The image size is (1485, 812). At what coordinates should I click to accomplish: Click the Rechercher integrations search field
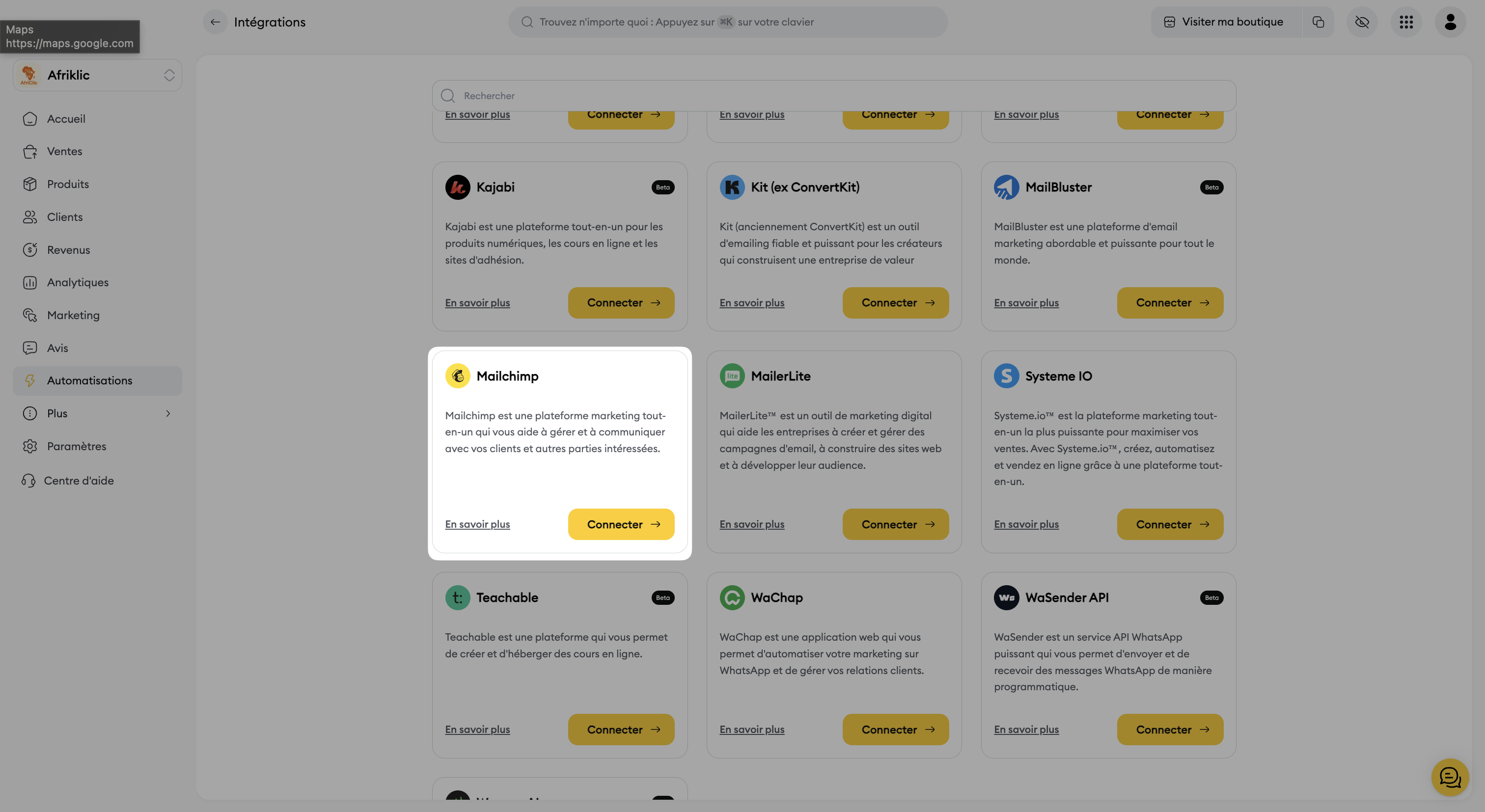click(x=833, y=96)
